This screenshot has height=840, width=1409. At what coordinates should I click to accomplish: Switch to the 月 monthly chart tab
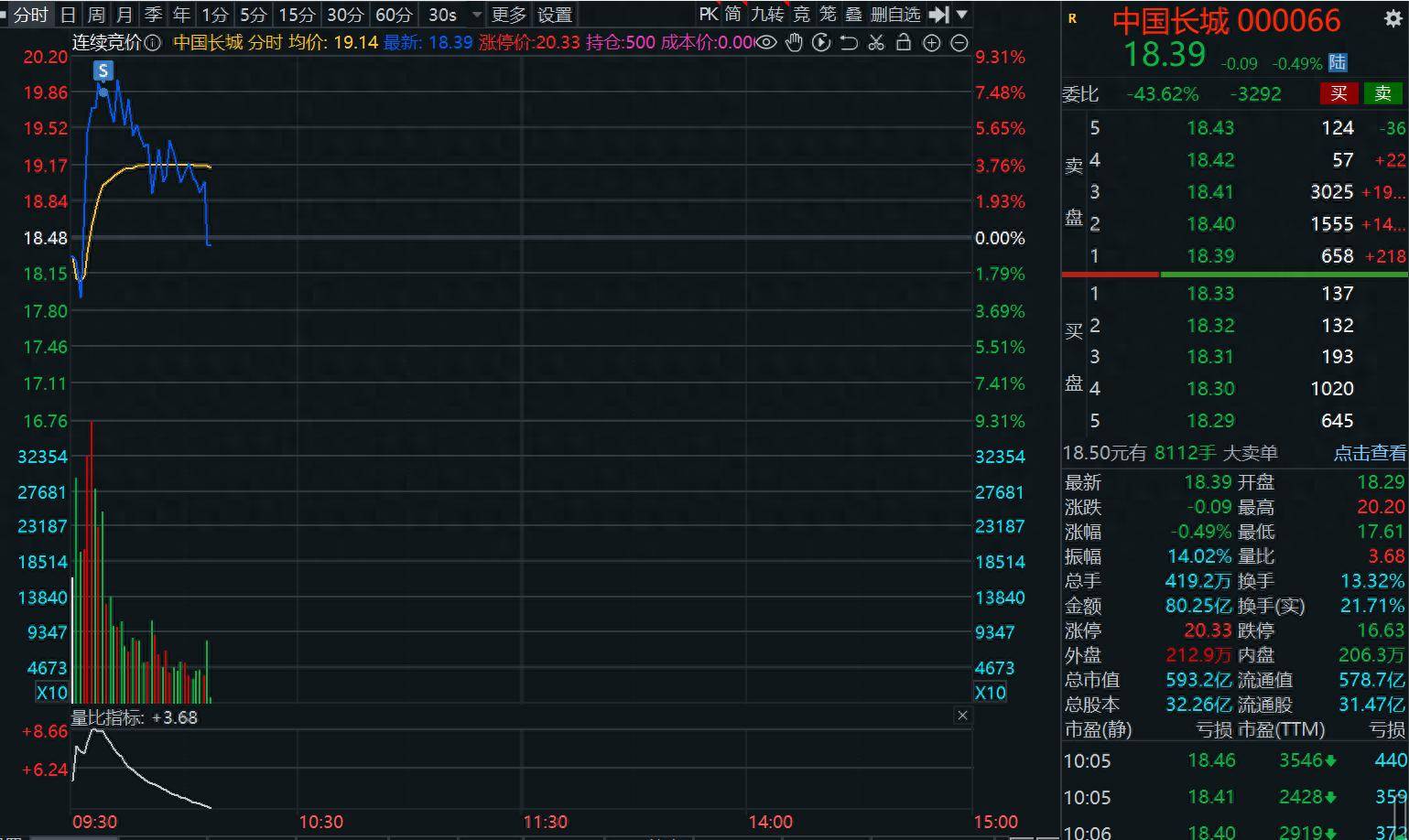coord(125,15)
